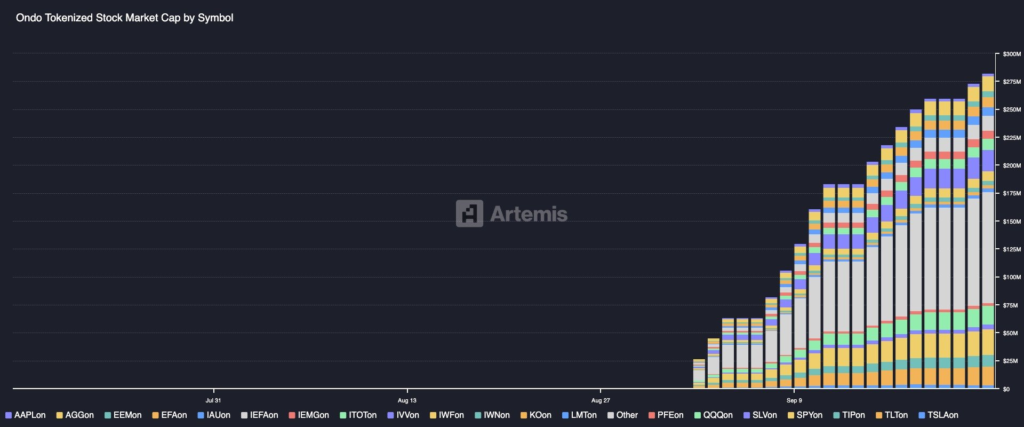This screenshot has height=427, width=1024.
Task: Toggle the TSLAon legend entry
Action: 938,414
